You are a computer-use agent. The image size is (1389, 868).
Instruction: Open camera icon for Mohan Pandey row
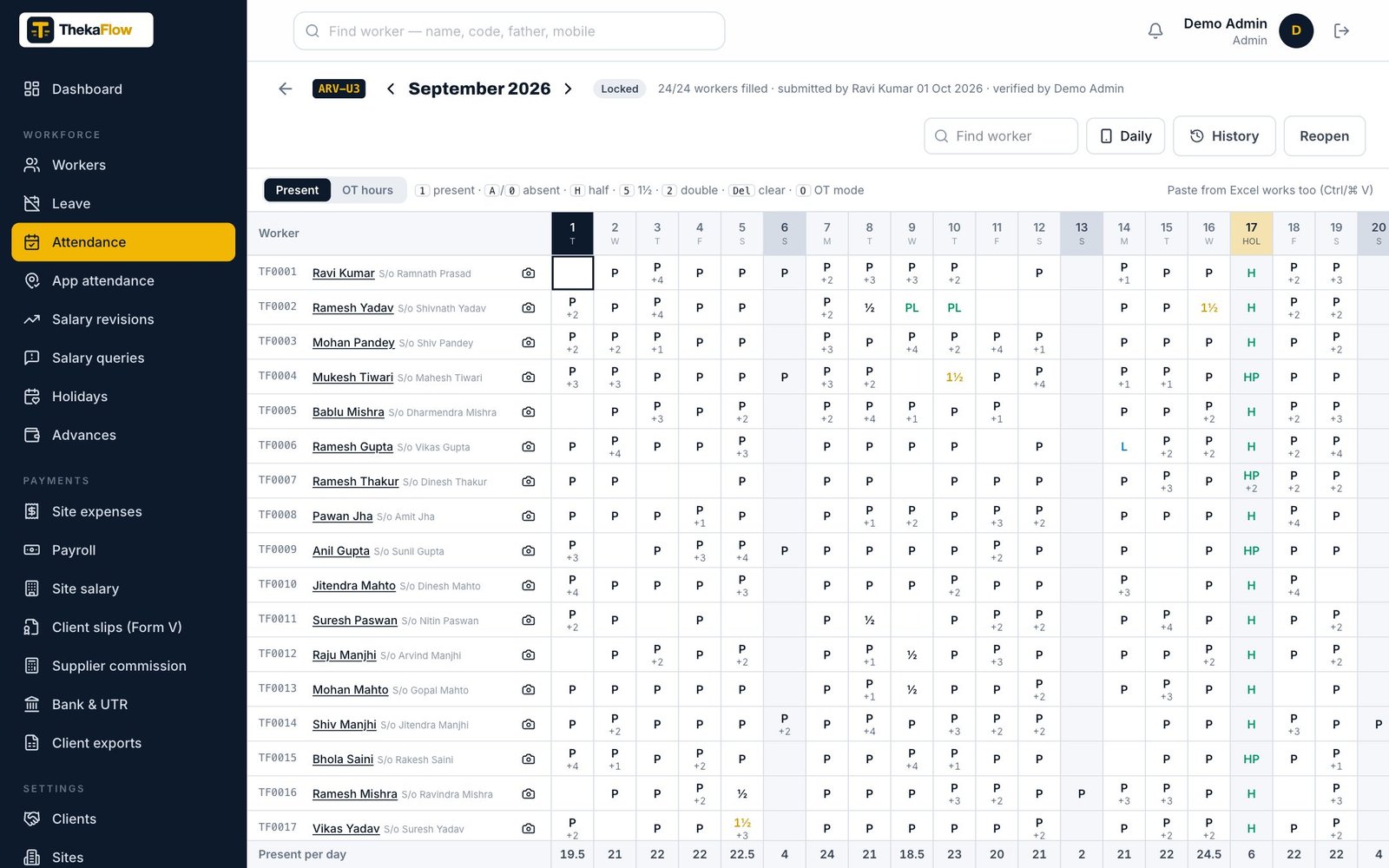(528, 343)
